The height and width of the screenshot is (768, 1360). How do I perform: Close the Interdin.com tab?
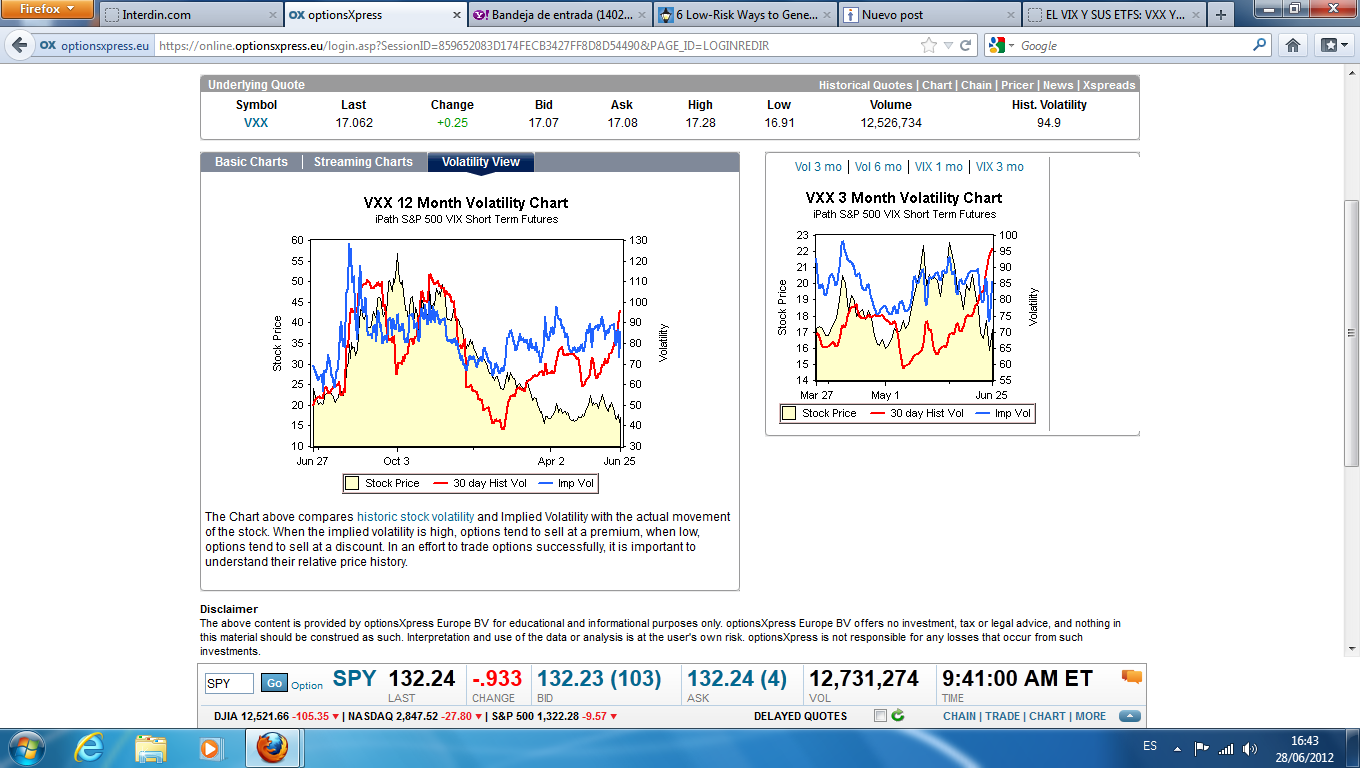pyautogui.click(x=272, y=15)
